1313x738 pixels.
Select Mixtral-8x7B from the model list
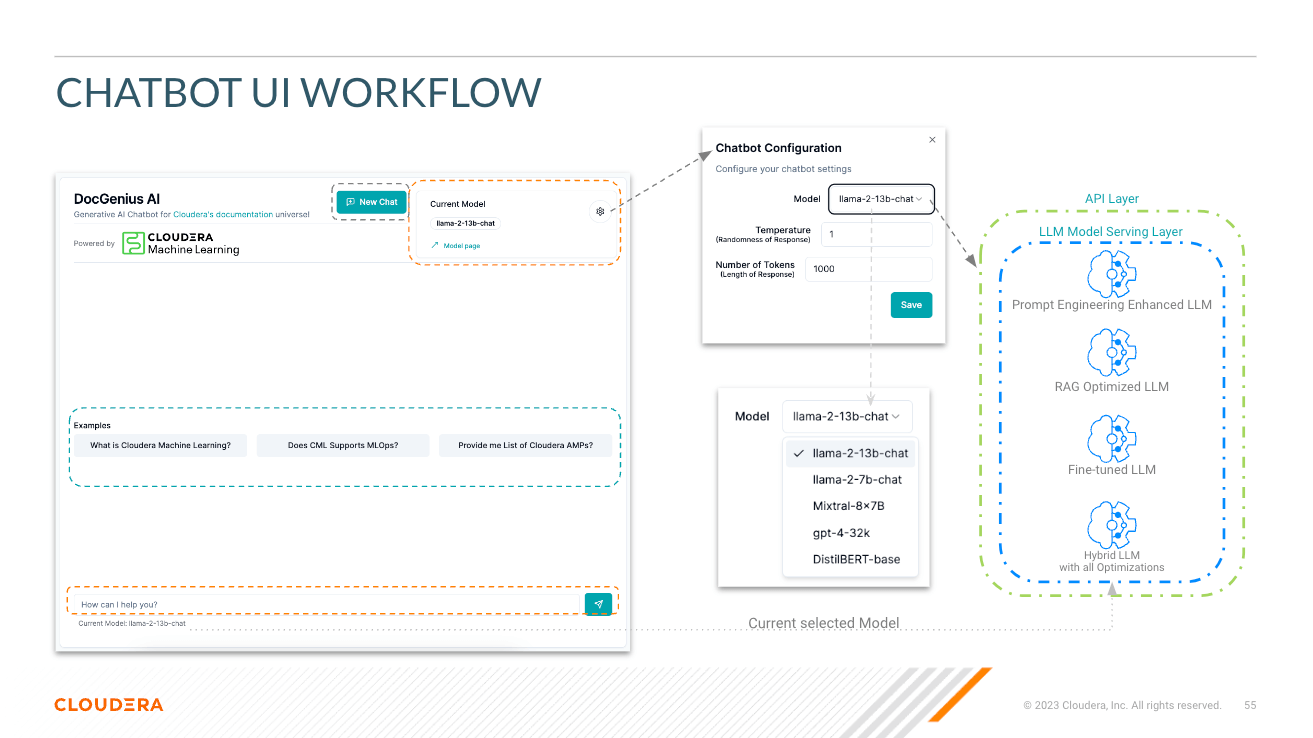(x=850, y=506)
